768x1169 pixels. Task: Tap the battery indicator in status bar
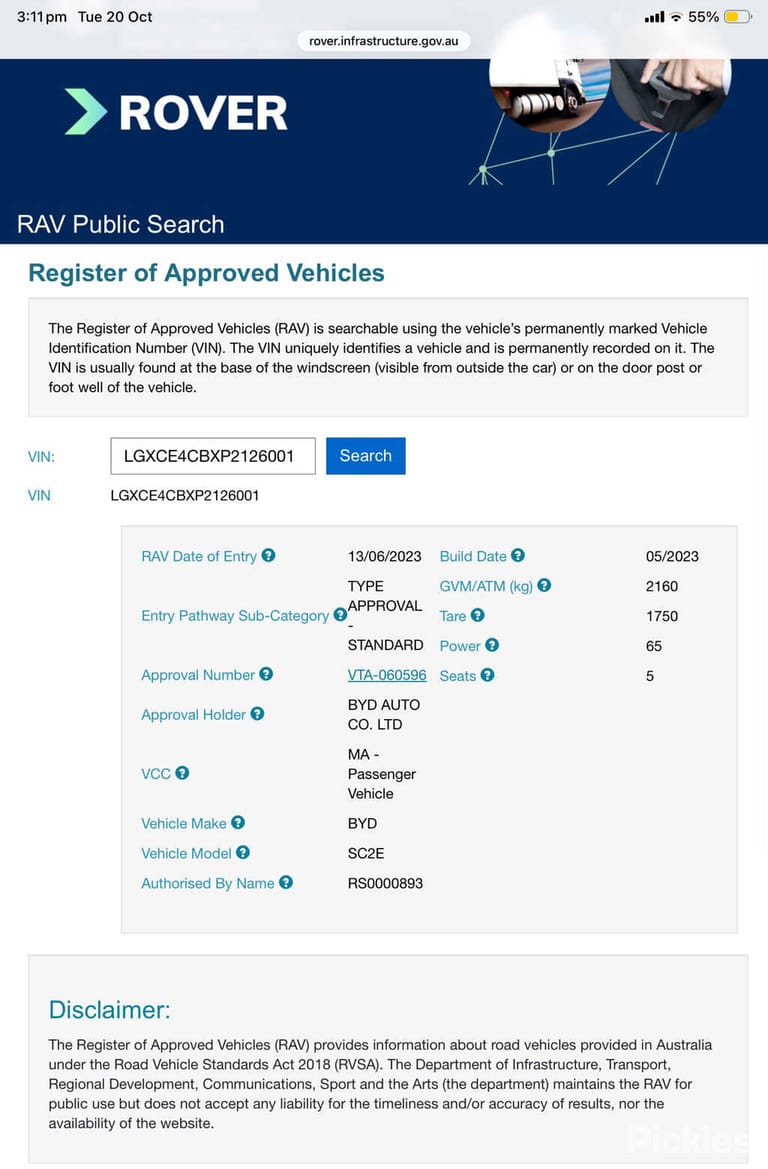click(737, 16)
